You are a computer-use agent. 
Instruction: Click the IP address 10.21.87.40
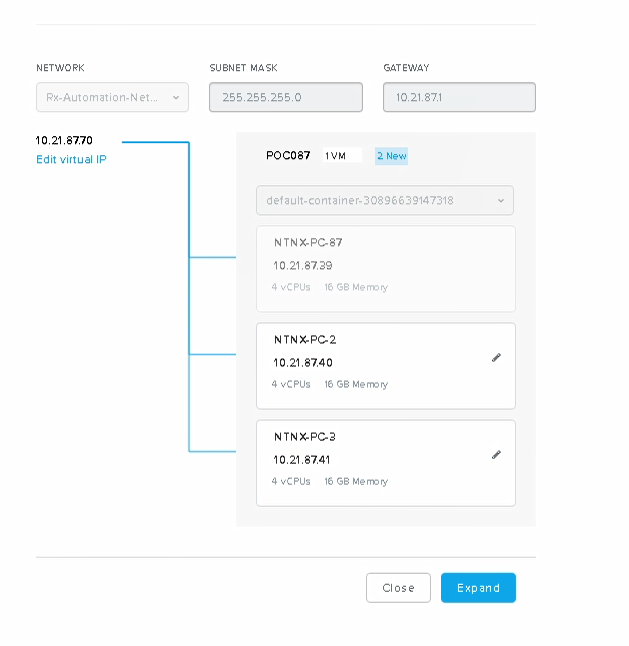tap(303, 362)
